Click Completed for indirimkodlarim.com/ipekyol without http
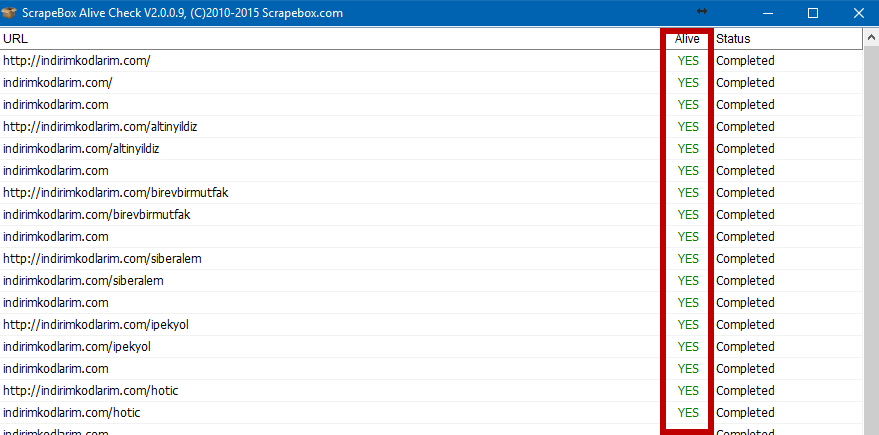Viewport: 879px width, 435px height. (745, 347)
